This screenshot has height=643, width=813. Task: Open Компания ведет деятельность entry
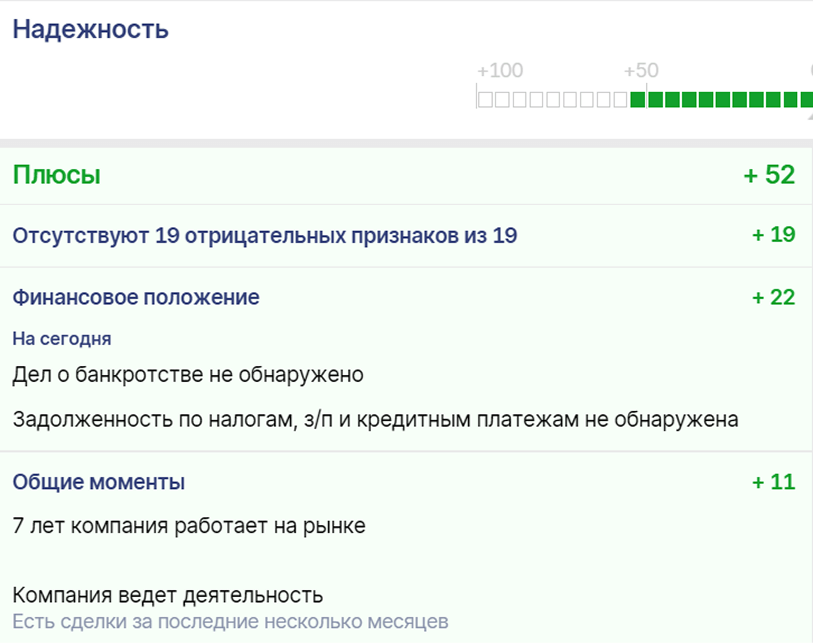167,595
